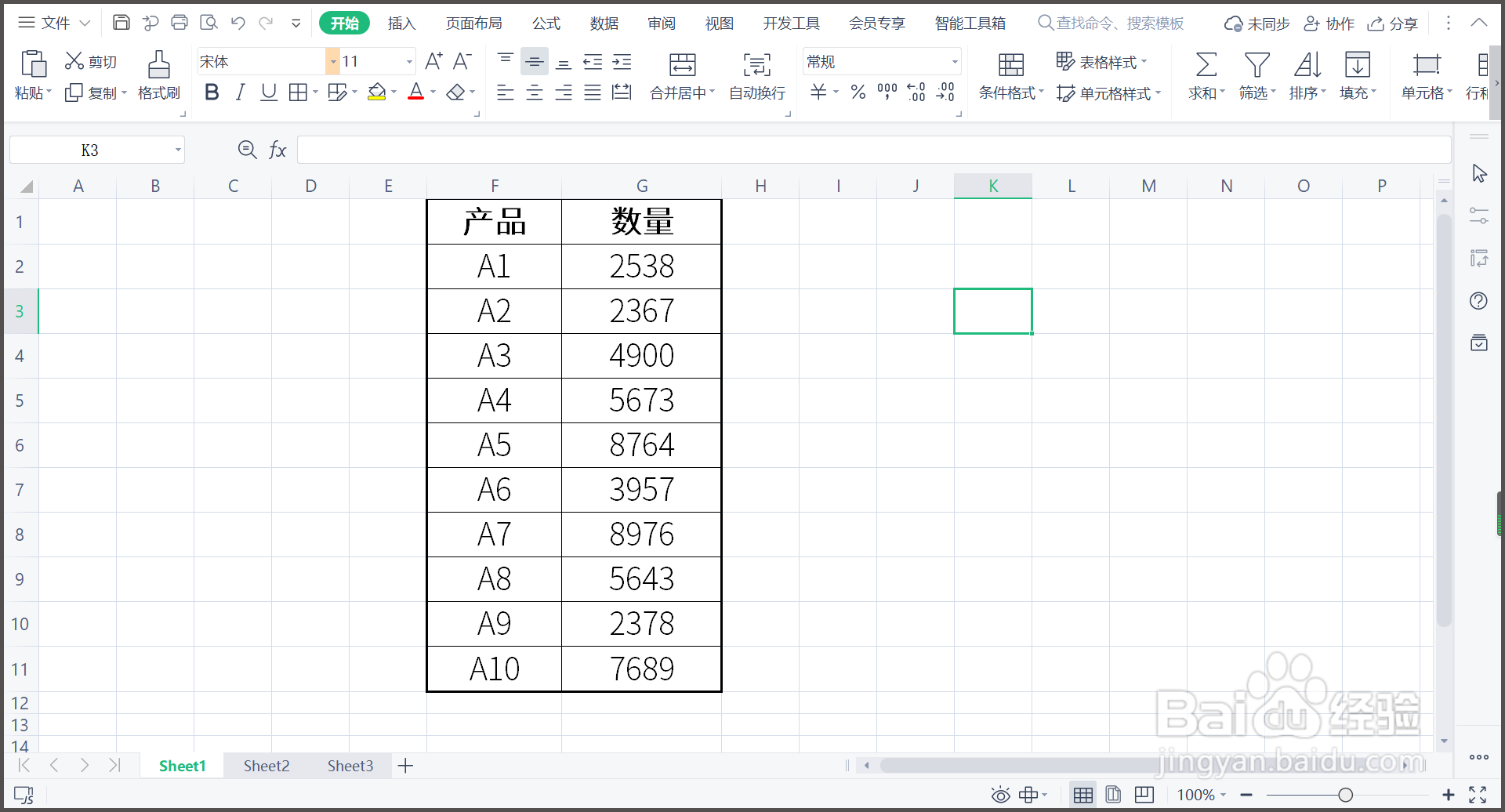Click the percent style icon

[x=857, y=92]
